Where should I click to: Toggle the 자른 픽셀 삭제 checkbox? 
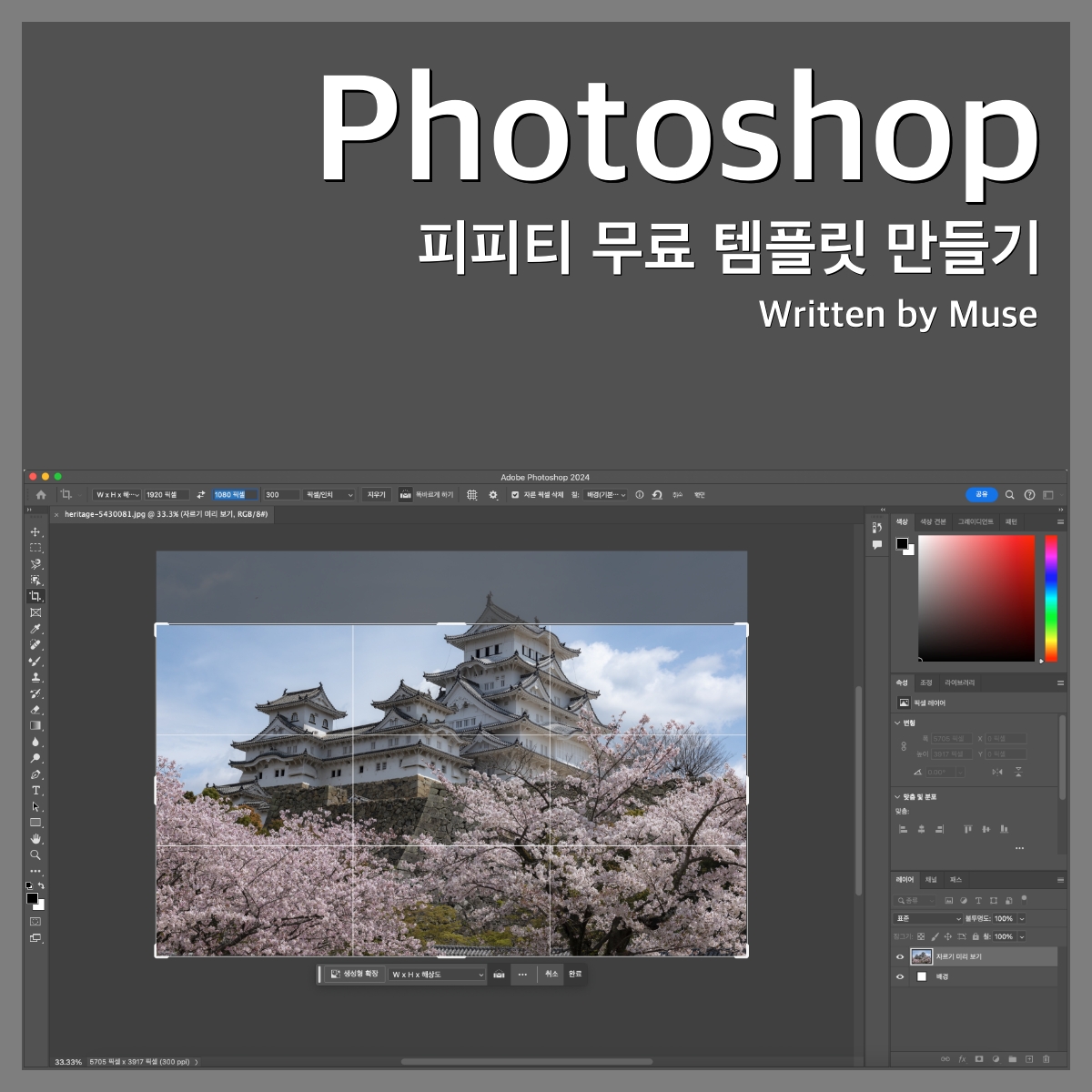pos(515,495)
